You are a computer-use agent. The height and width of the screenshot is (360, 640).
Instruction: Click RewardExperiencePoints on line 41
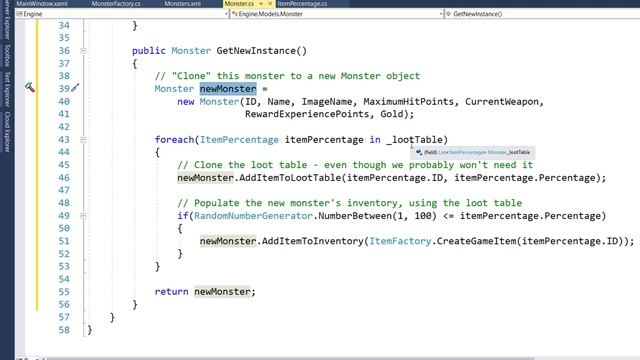[307, 114]
